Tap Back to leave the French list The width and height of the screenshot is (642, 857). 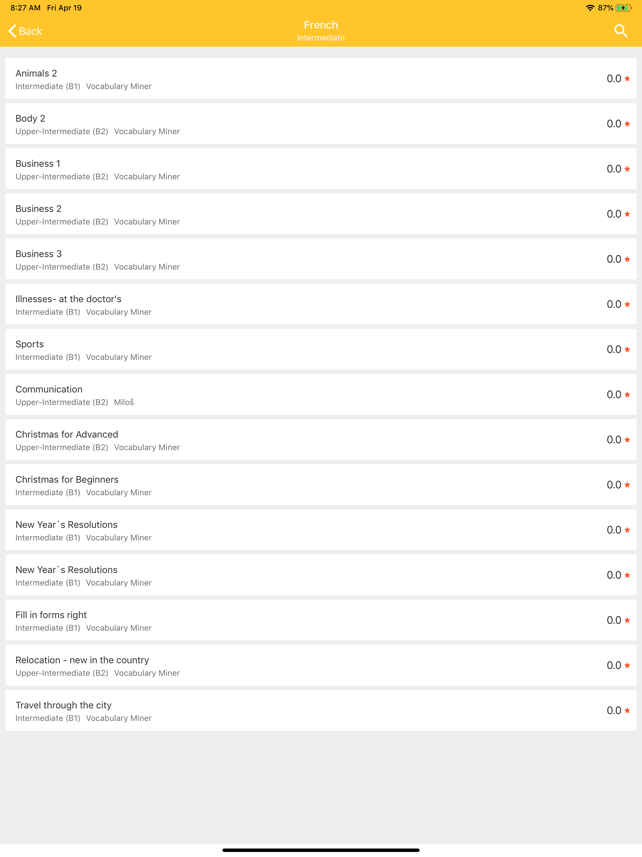pos(25,31)
